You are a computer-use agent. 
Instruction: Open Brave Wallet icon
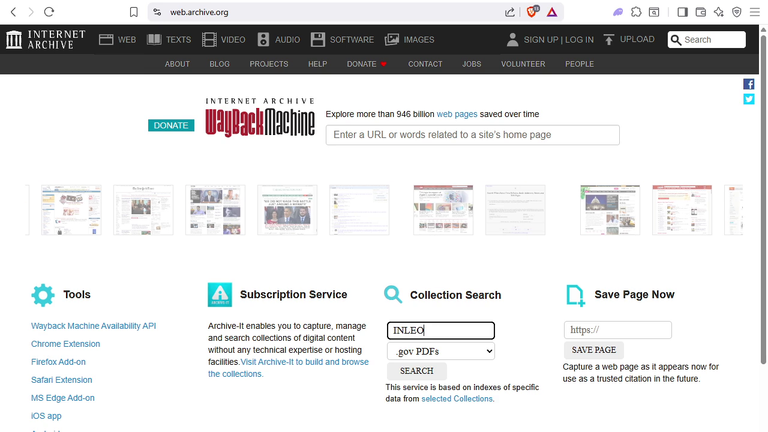700,12
